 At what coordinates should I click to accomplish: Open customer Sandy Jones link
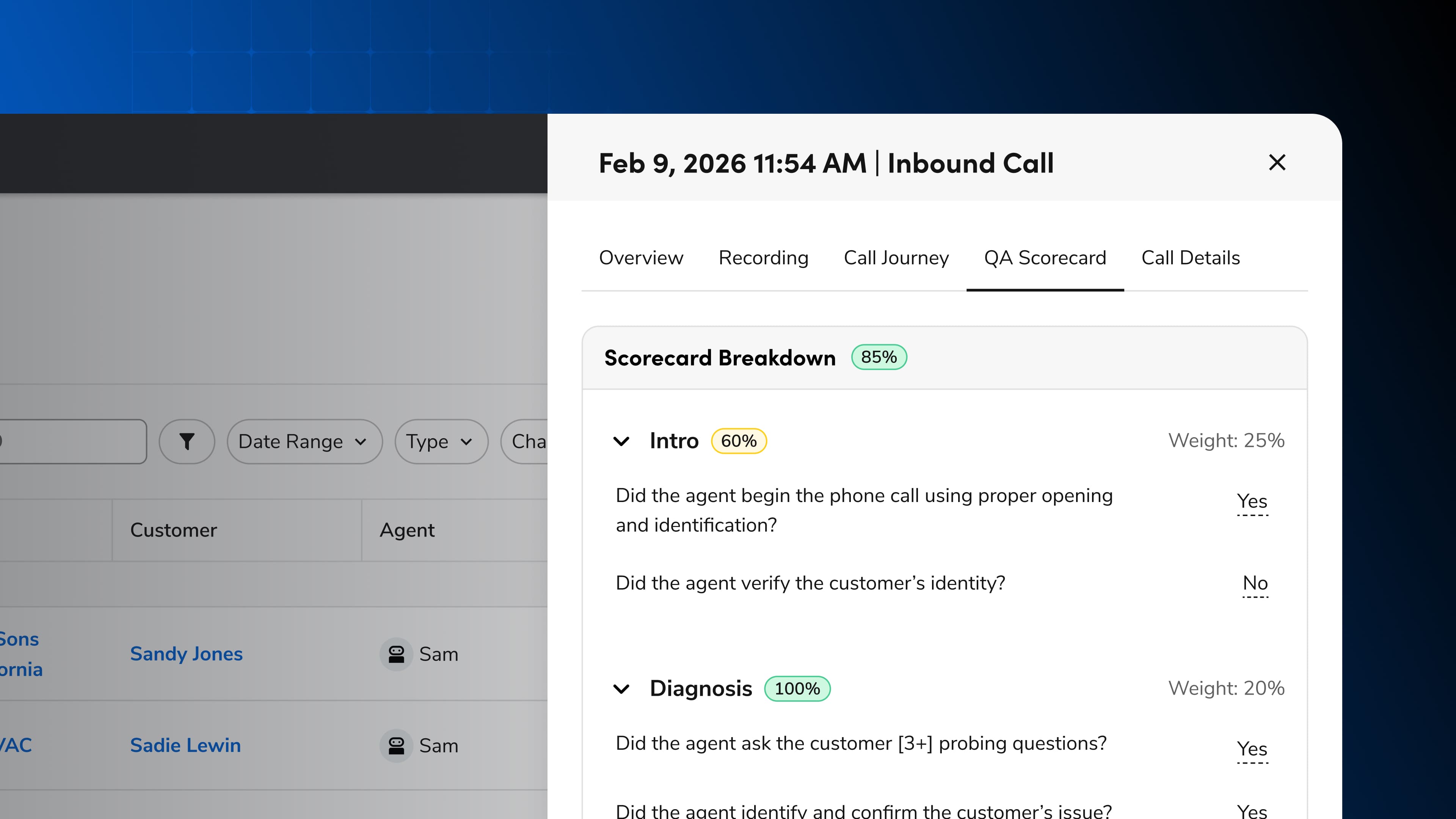tap(186, 654)
